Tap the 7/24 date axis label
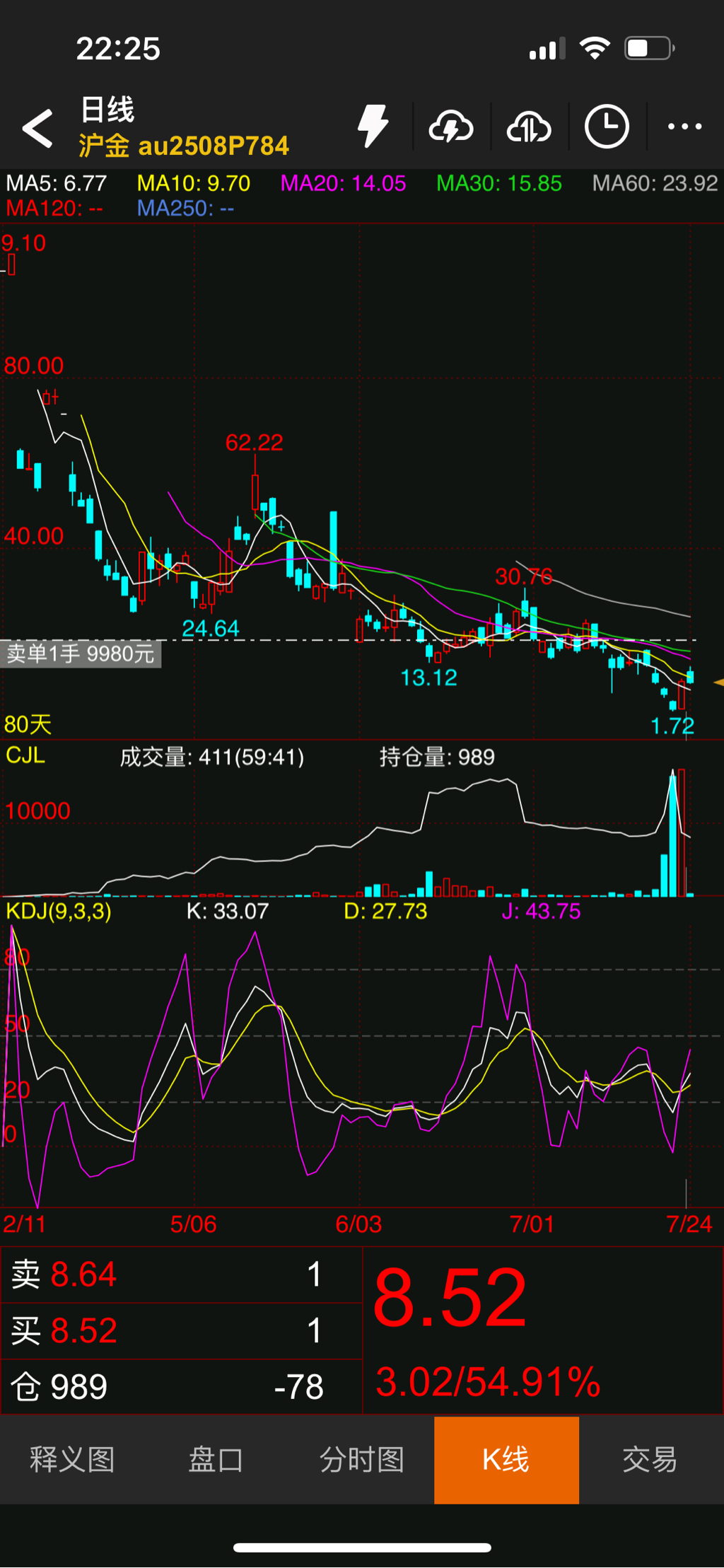The height and width of the screenshot is (1568, 724). click(x=689, y=1224)
